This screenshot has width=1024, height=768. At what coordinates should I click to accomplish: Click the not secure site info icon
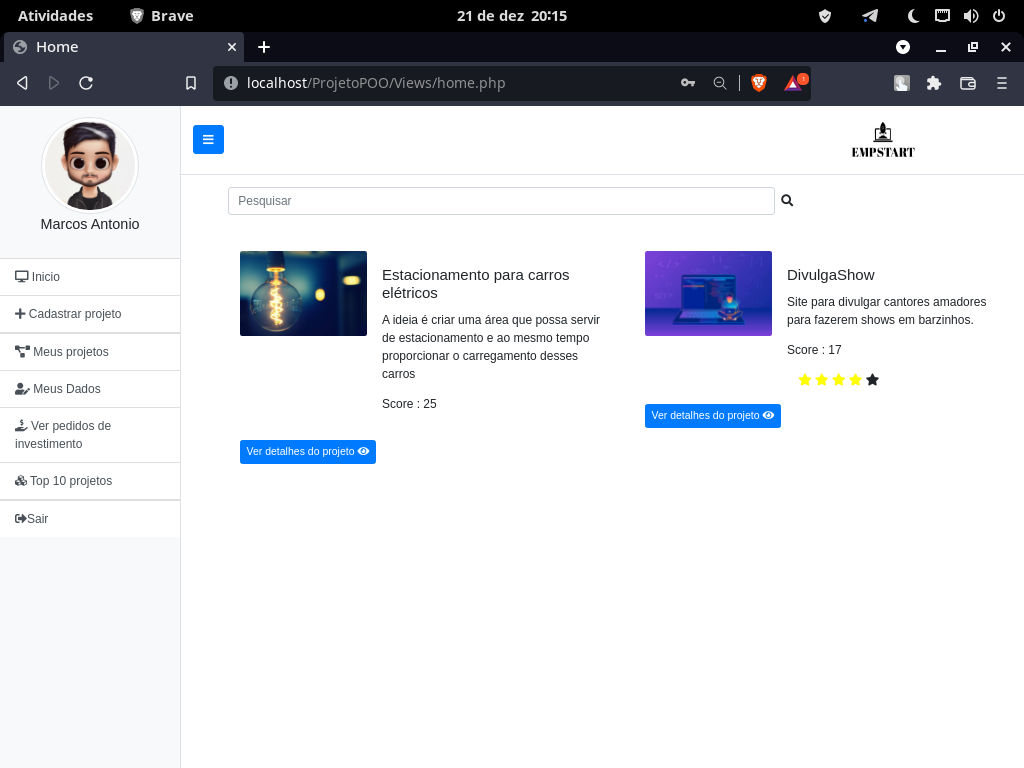[231, 83]
